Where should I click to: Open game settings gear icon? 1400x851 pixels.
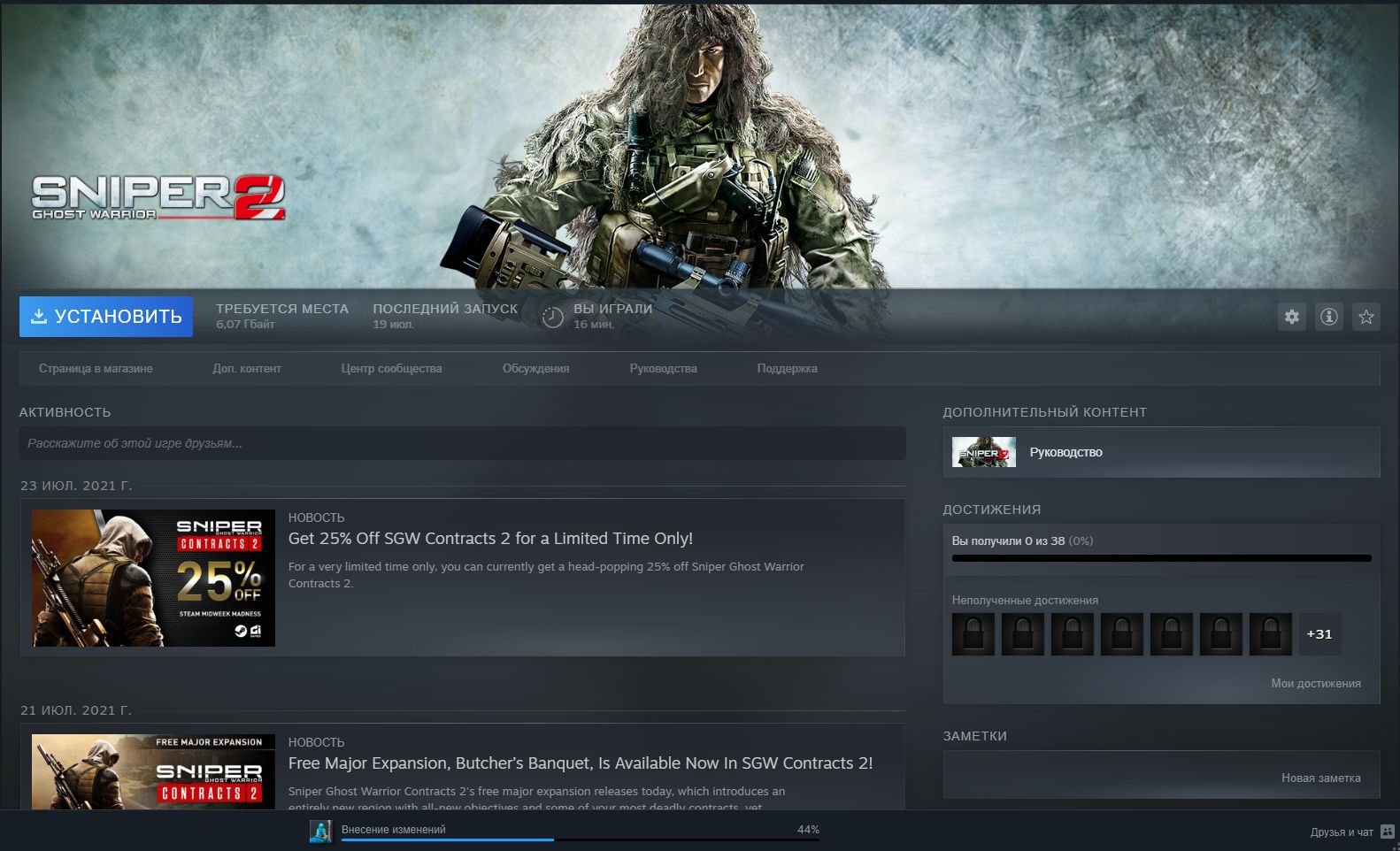click(x=1292, y=317)
